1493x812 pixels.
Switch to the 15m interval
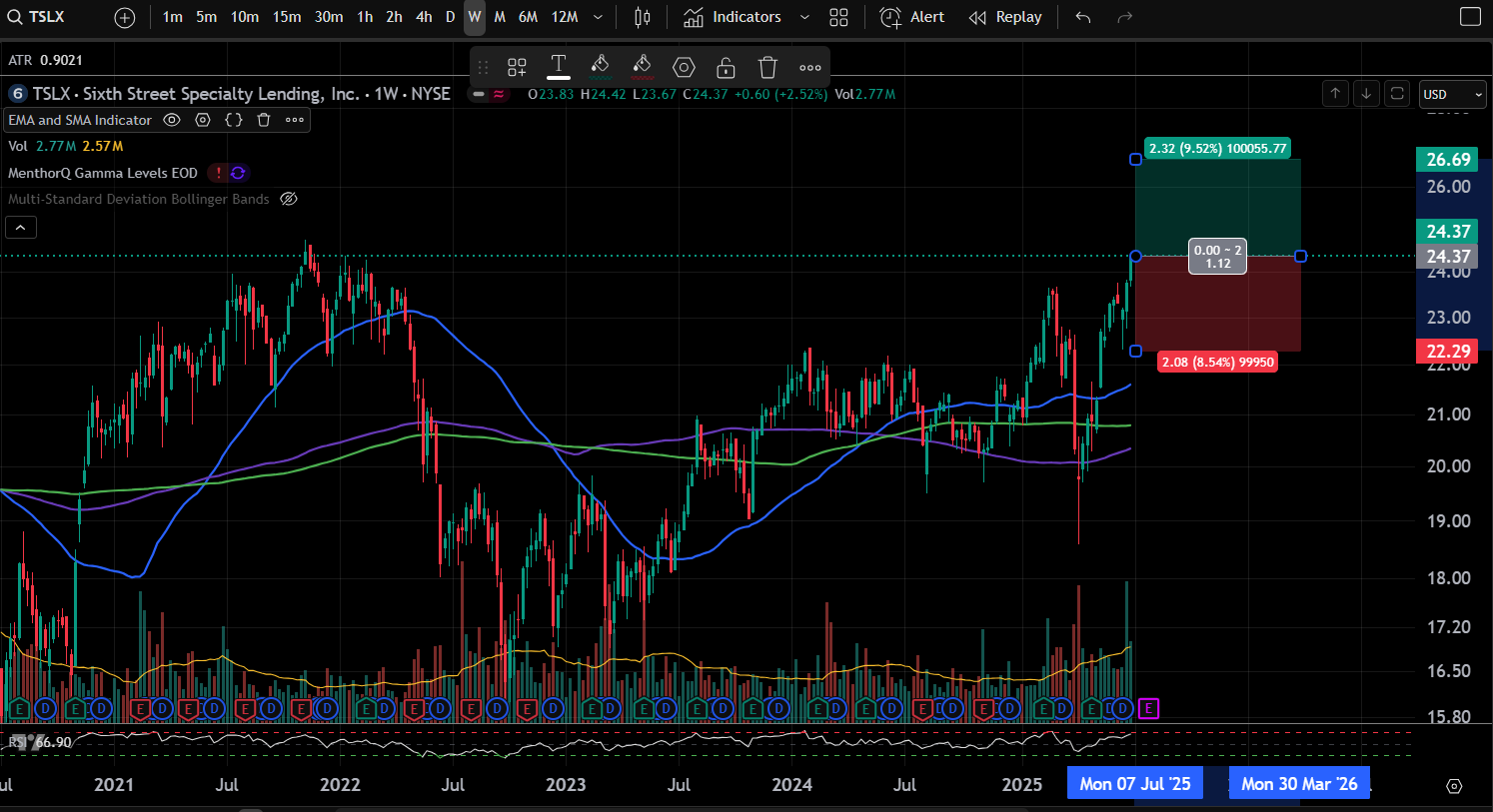point(287,17)
